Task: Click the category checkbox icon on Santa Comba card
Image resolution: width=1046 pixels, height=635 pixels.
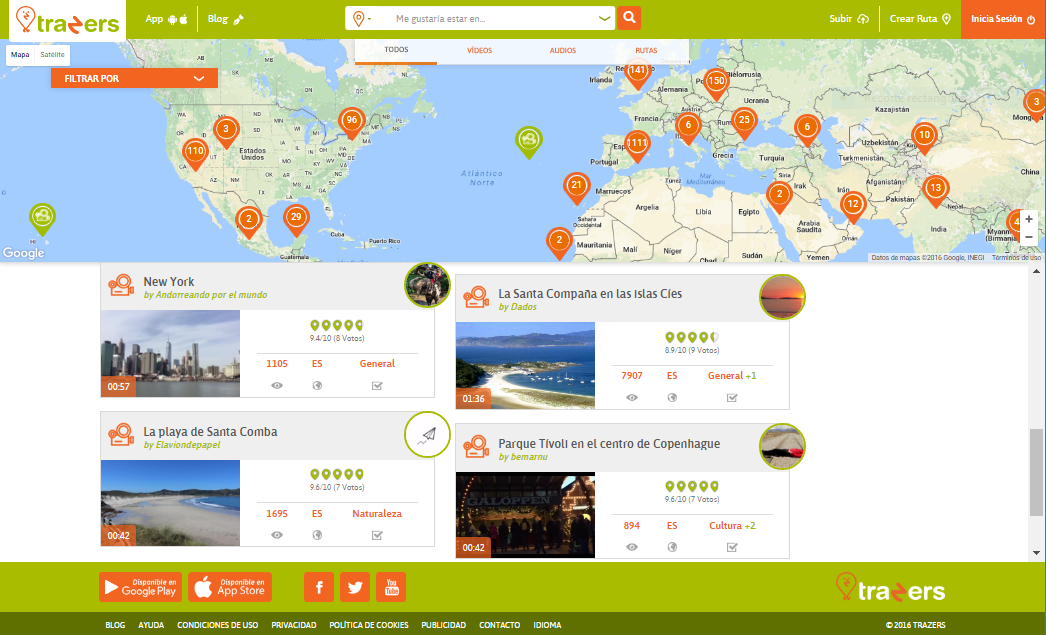Action: tap(377, 535)
